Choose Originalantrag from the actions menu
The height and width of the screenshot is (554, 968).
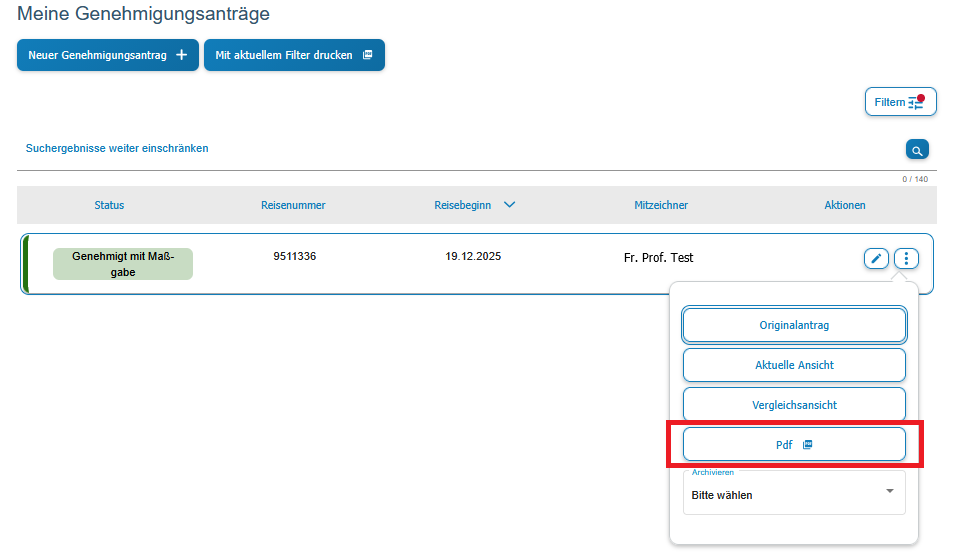point(794,325)
